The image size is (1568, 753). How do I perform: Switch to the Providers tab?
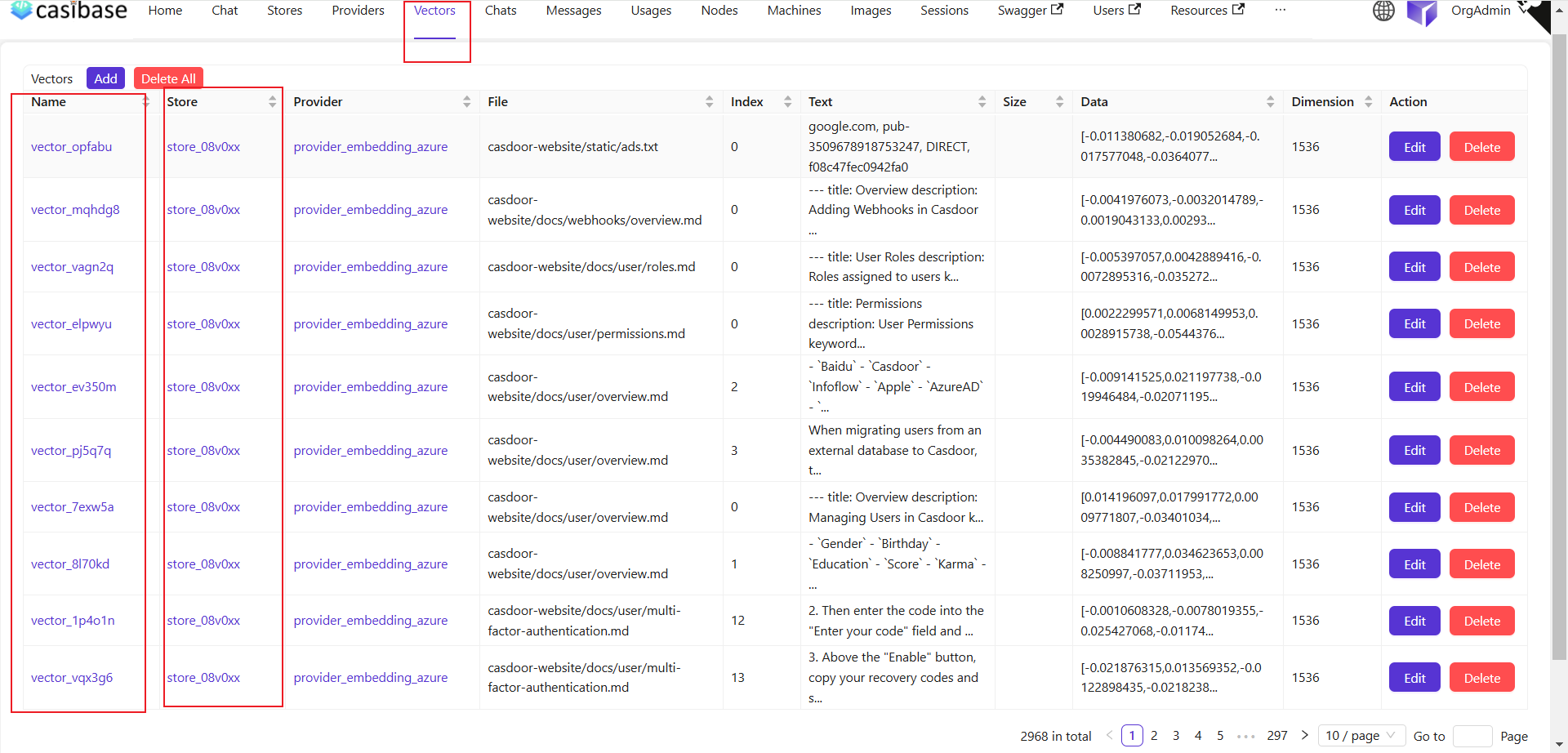[x=358, y=11]
